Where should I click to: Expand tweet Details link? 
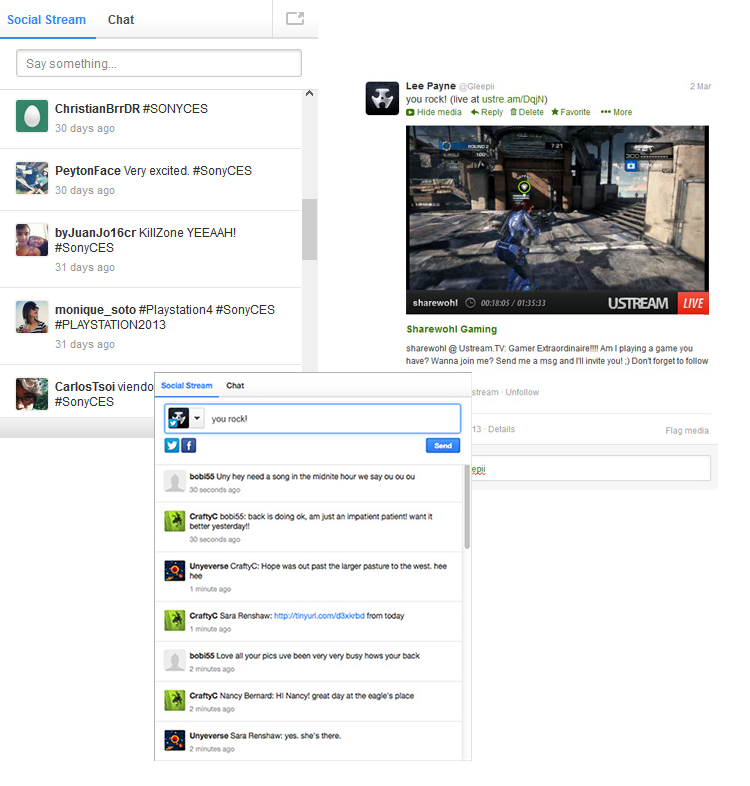[501, 429]
